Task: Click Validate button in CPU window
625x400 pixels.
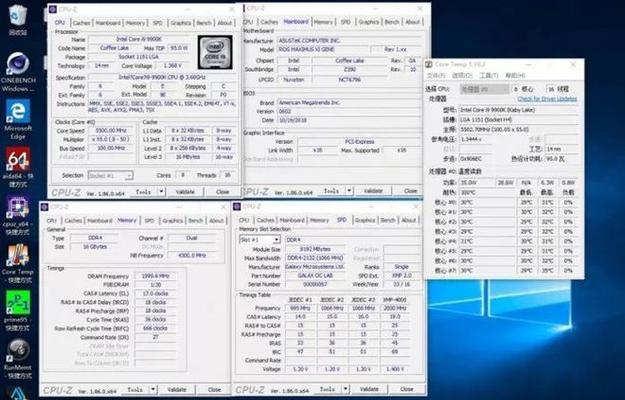Action: (x=185, y=192)
